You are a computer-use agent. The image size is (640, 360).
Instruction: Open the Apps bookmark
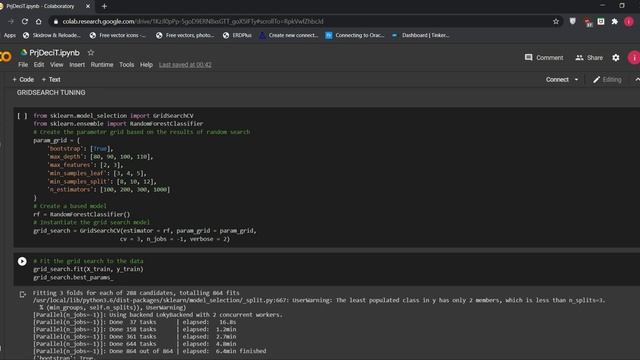(9, 36)
